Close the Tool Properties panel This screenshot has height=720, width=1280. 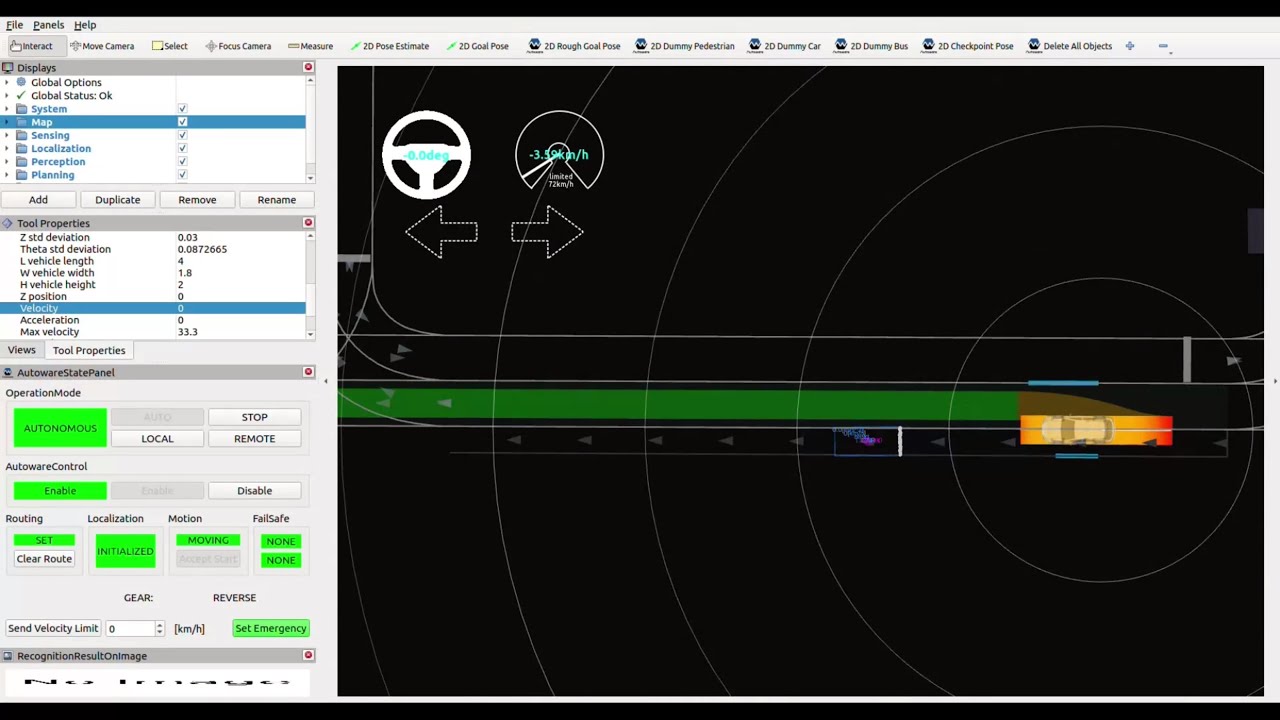pos(308,223)
